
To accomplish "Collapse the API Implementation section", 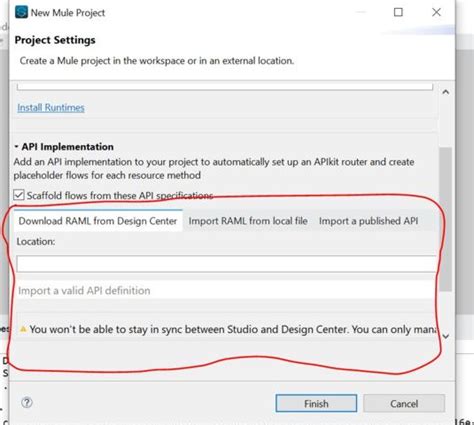I will (x=16, y=147).
